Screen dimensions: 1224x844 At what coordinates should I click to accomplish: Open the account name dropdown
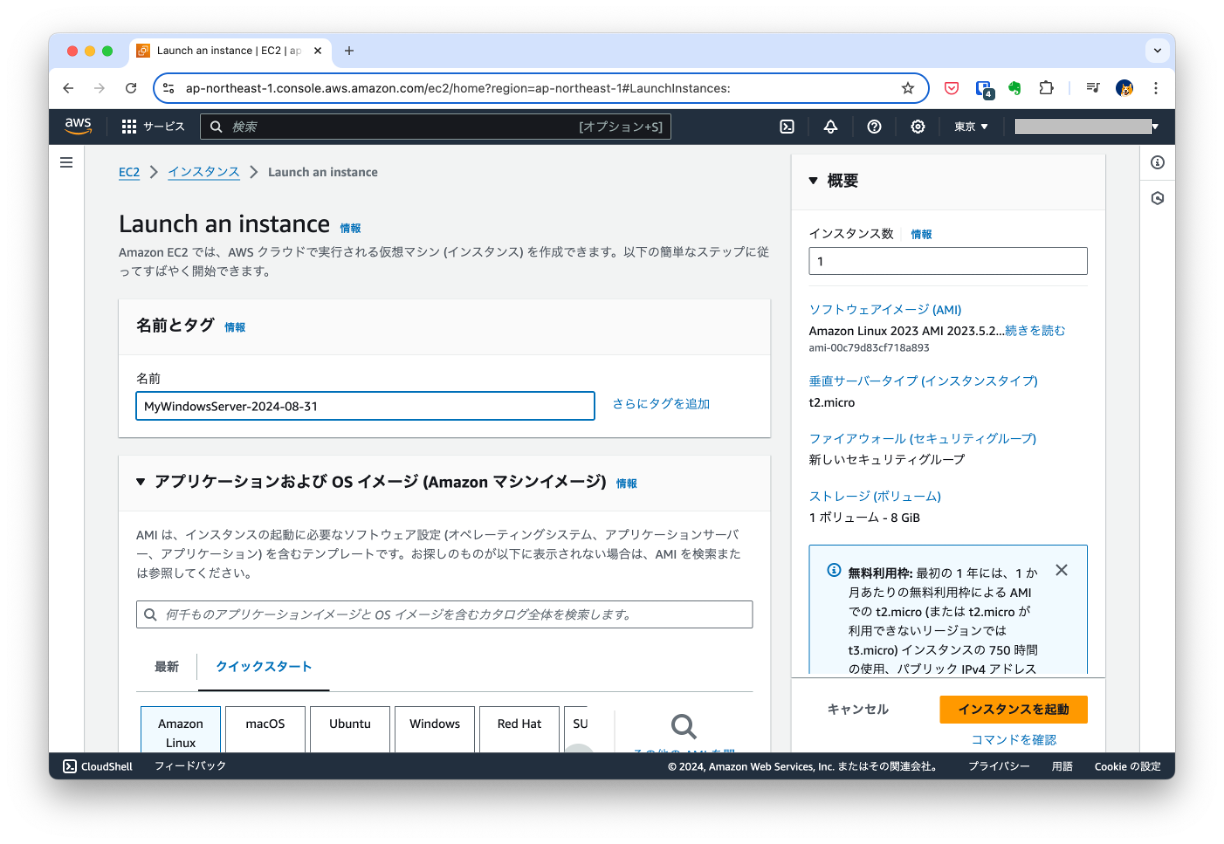(1087, 127)
